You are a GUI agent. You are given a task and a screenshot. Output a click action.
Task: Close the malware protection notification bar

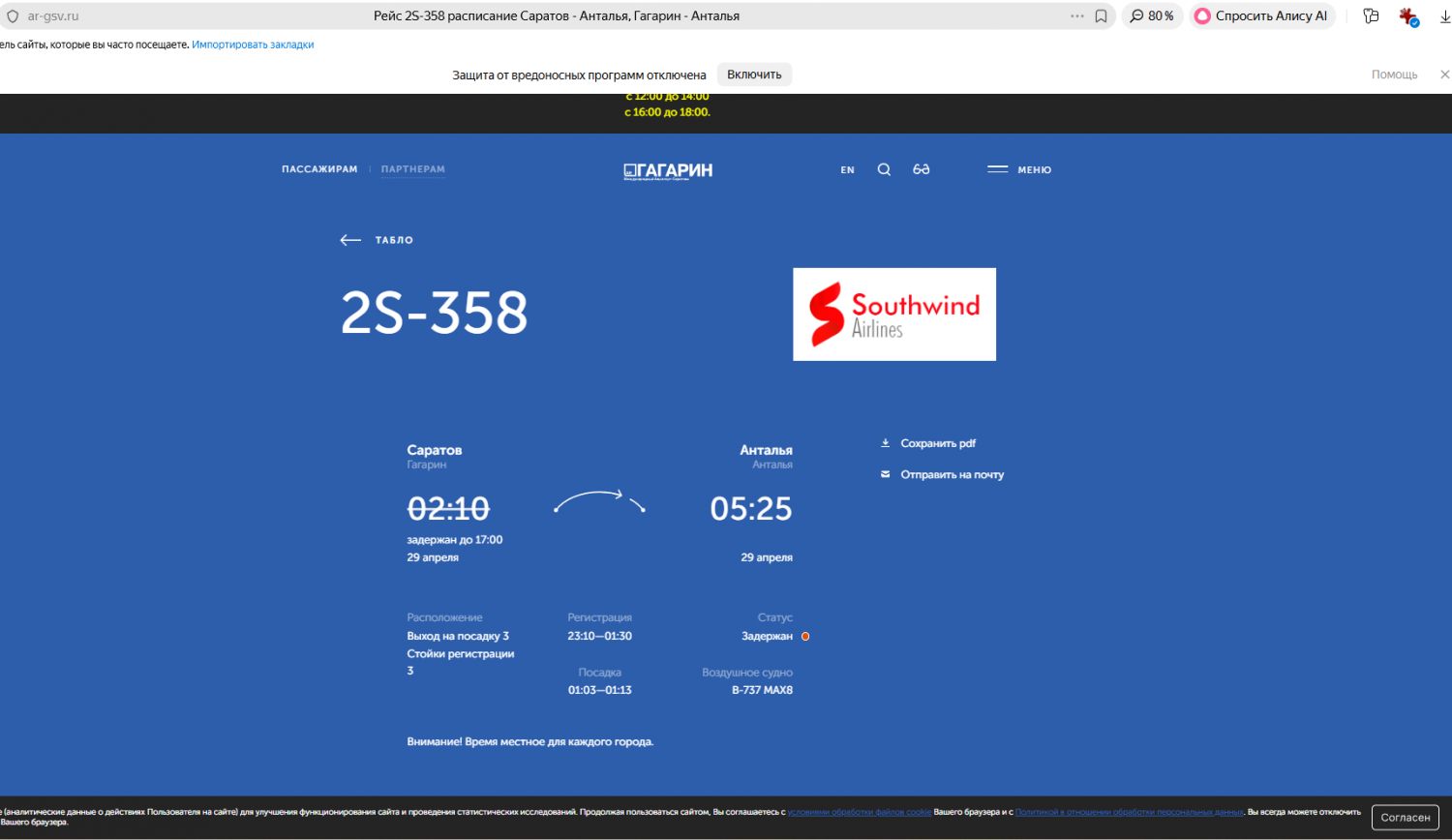coord(1444,75)
